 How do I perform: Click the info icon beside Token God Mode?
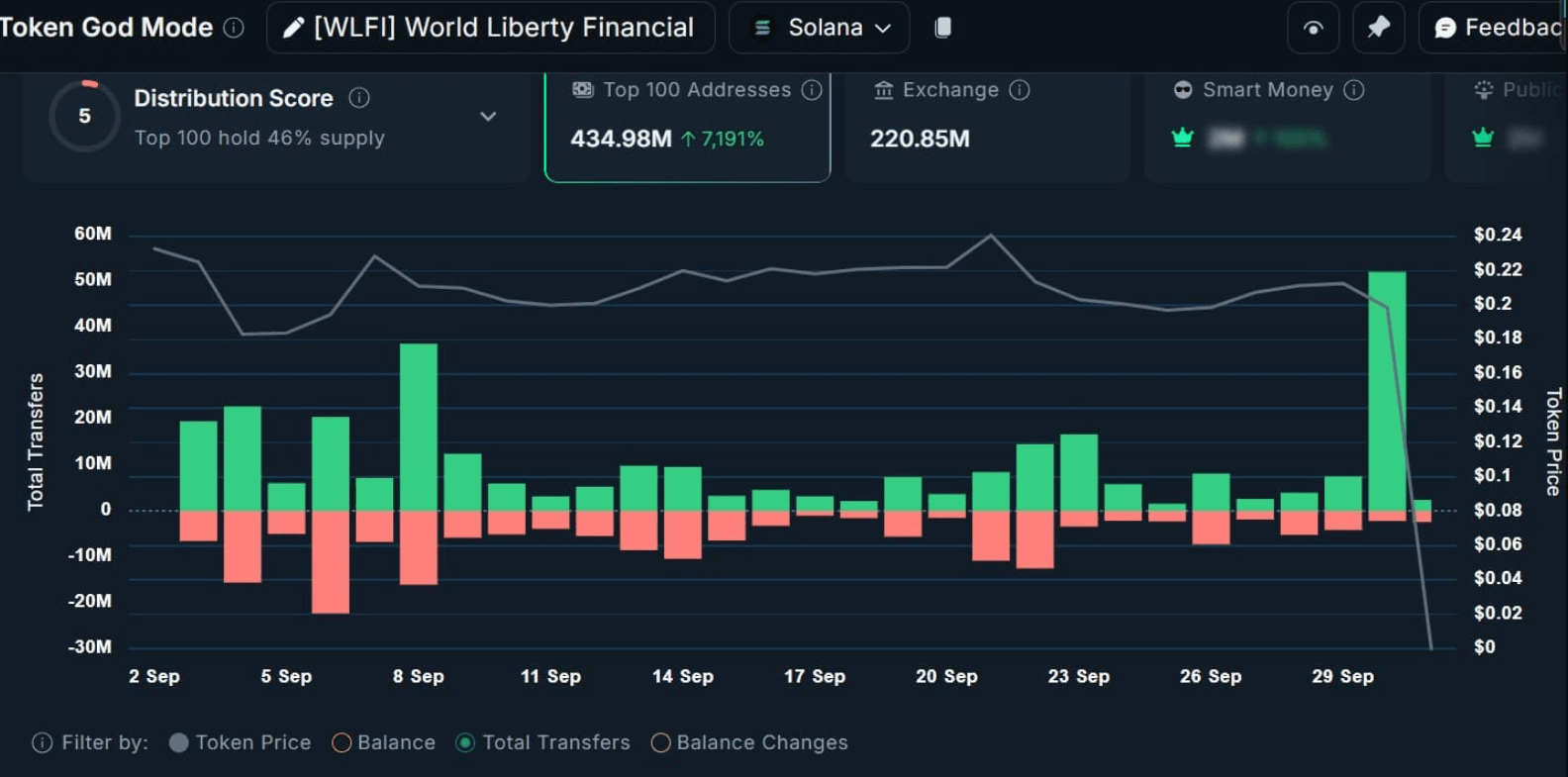234,28
